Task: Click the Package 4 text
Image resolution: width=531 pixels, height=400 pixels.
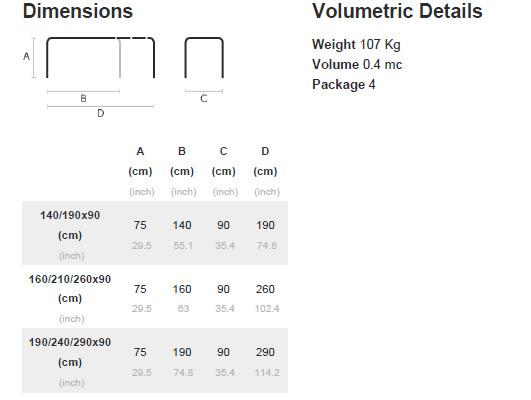Action: tap(344, 85)
